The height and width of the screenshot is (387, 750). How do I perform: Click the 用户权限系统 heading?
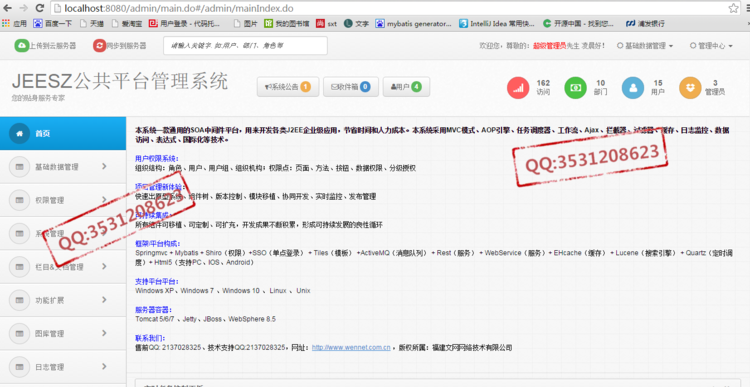pos(156,158)
